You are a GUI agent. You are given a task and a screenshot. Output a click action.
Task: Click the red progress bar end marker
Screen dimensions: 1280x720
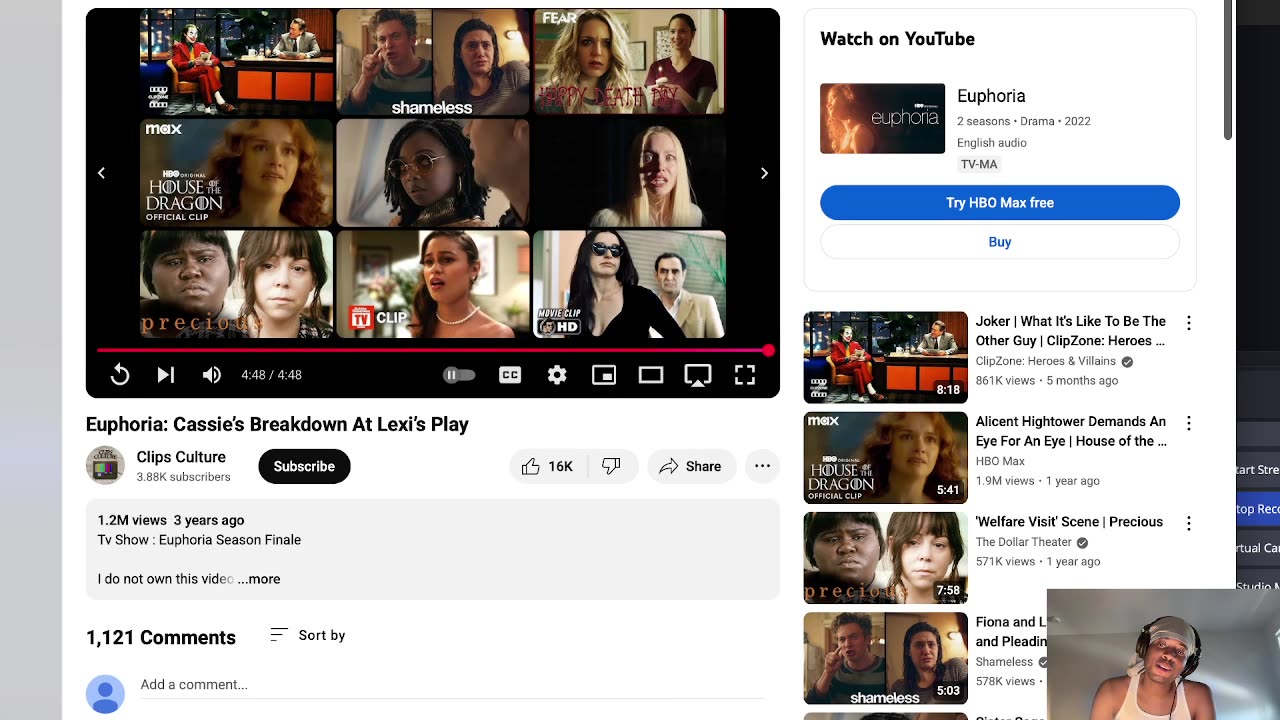(x=768, y=350)
